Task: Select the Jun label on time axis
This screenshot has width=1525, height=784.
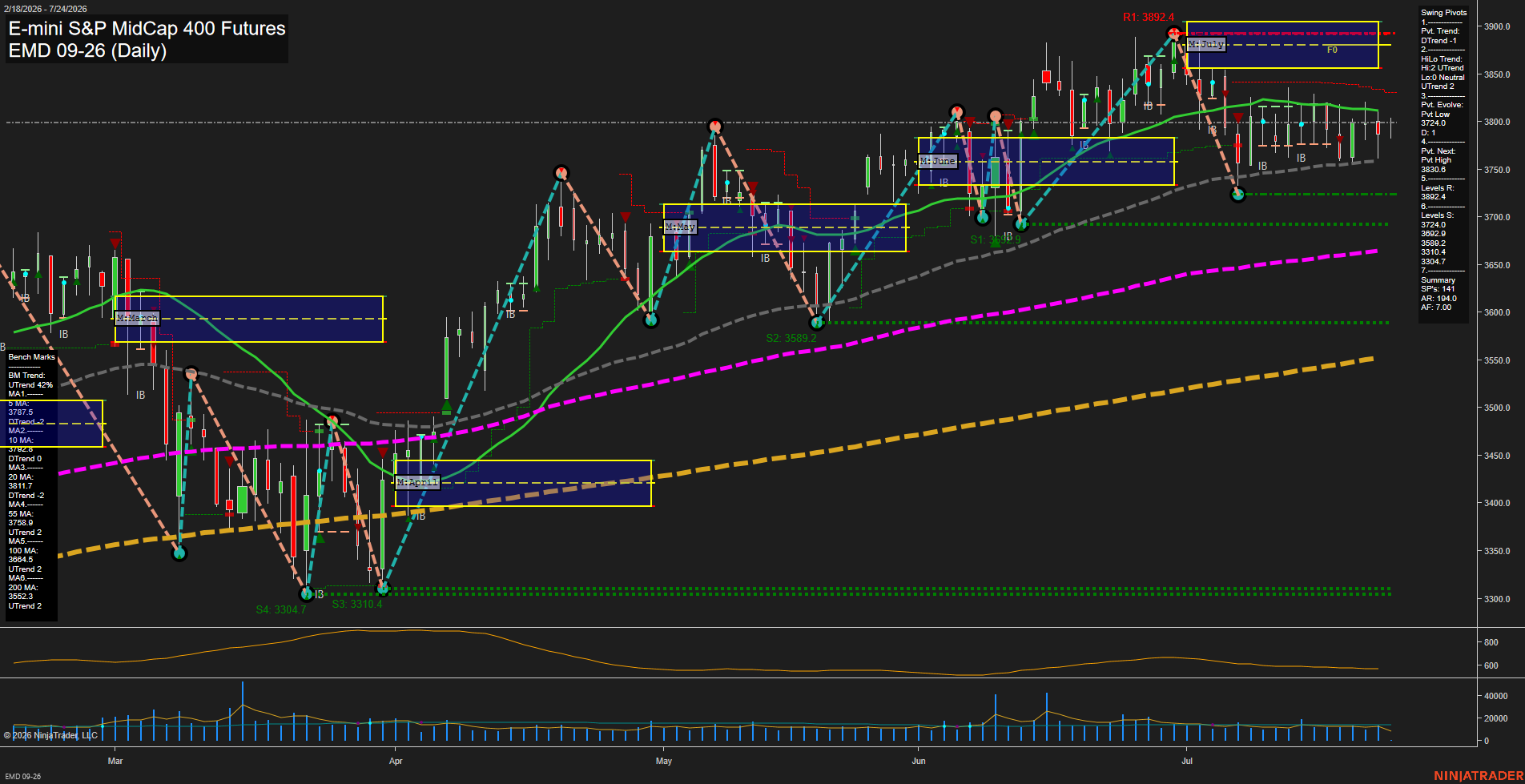Action: pyautogui.click(x=919, y=761)
